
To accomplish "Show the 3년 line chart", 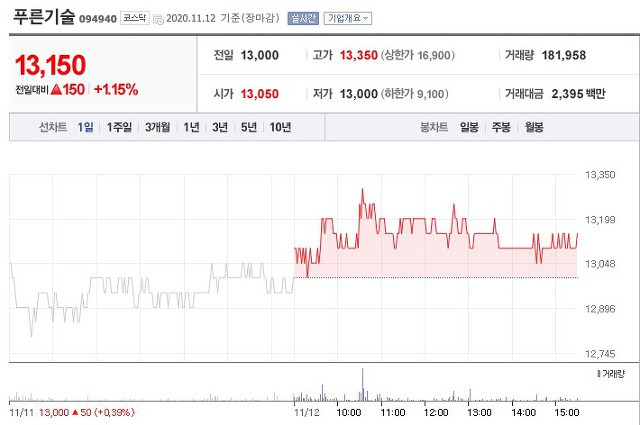I will (220, 127).
